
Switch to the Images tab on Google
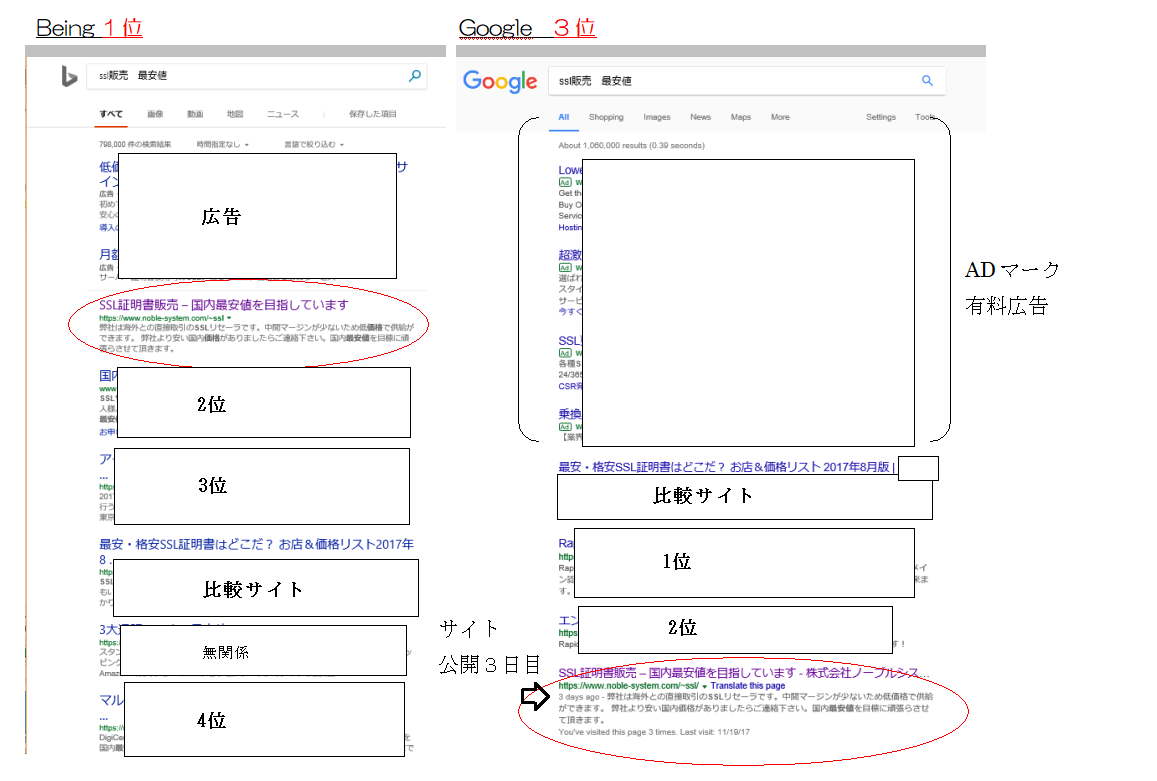point(656,117)
